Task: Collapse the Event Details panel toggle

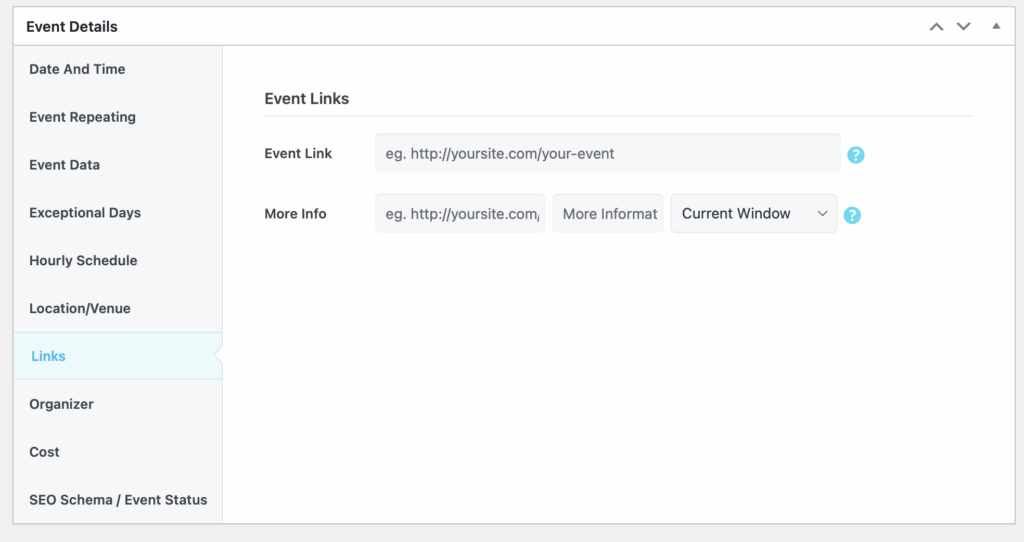Action: (996, 27)
